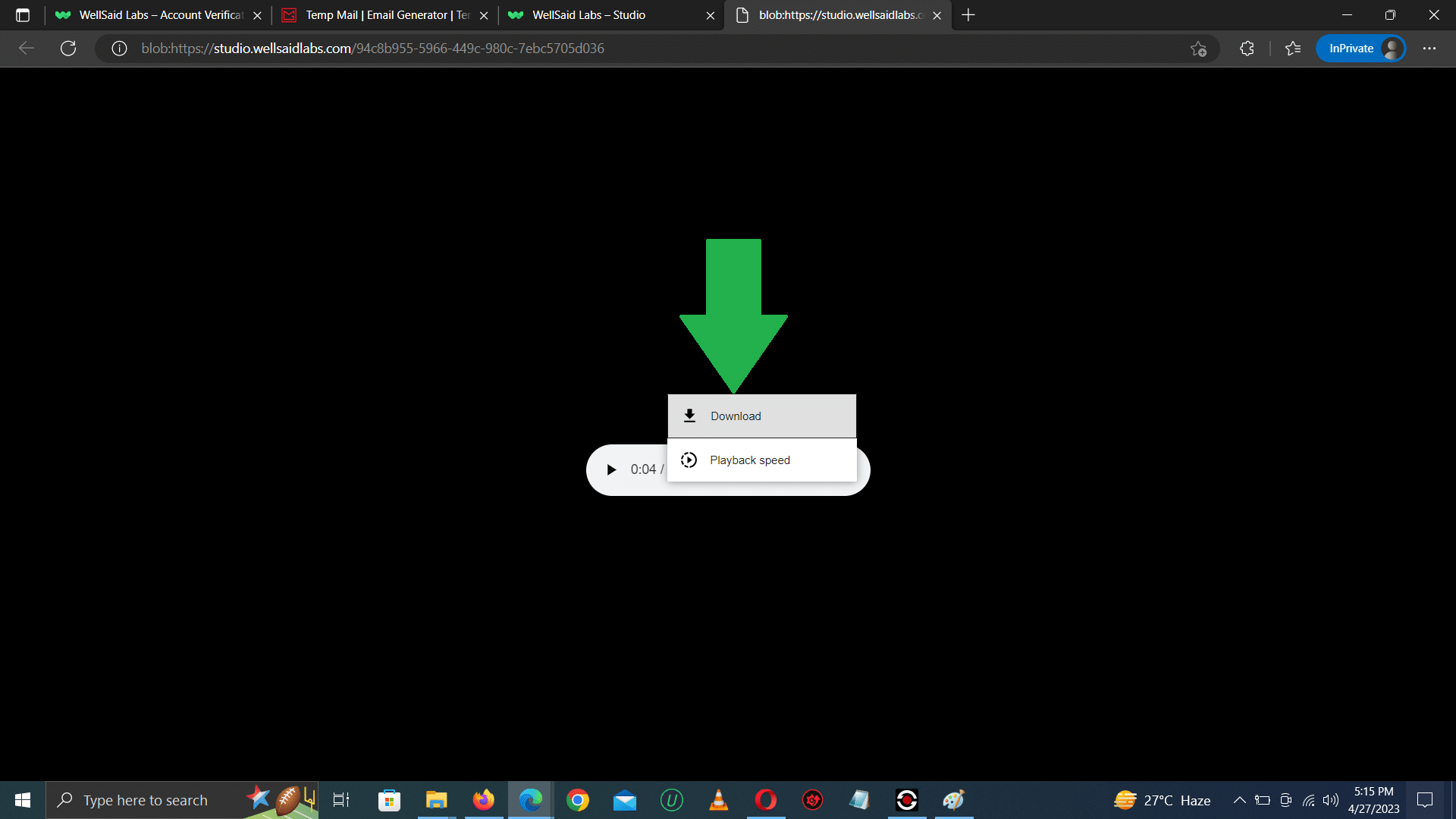
Task: Open Firefox from the taskbar
Action: click(483, 800)
